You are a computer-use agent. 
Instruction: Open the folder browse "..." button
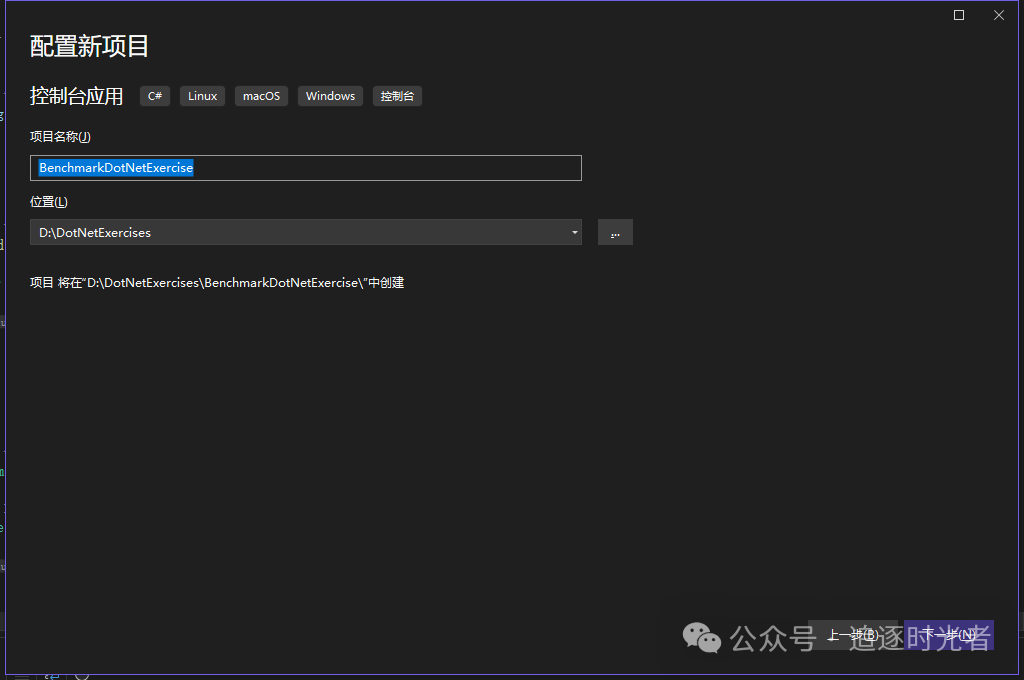(615, 231)
